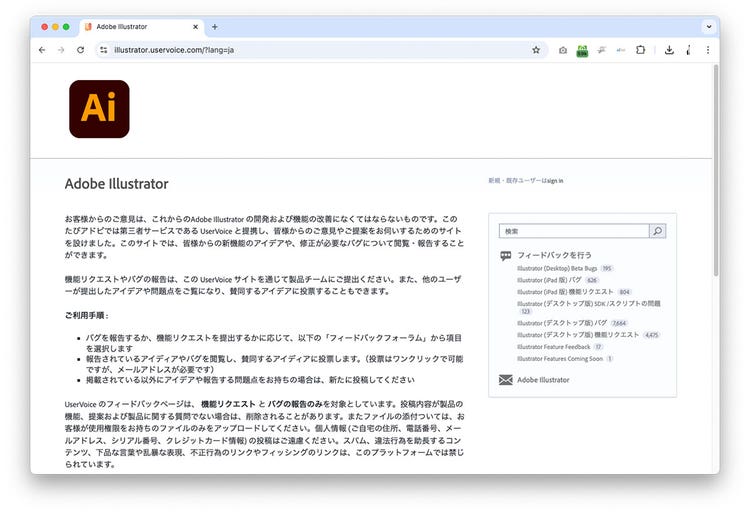
Task: Click the 検索 search input field
Action: pos(574,231)
